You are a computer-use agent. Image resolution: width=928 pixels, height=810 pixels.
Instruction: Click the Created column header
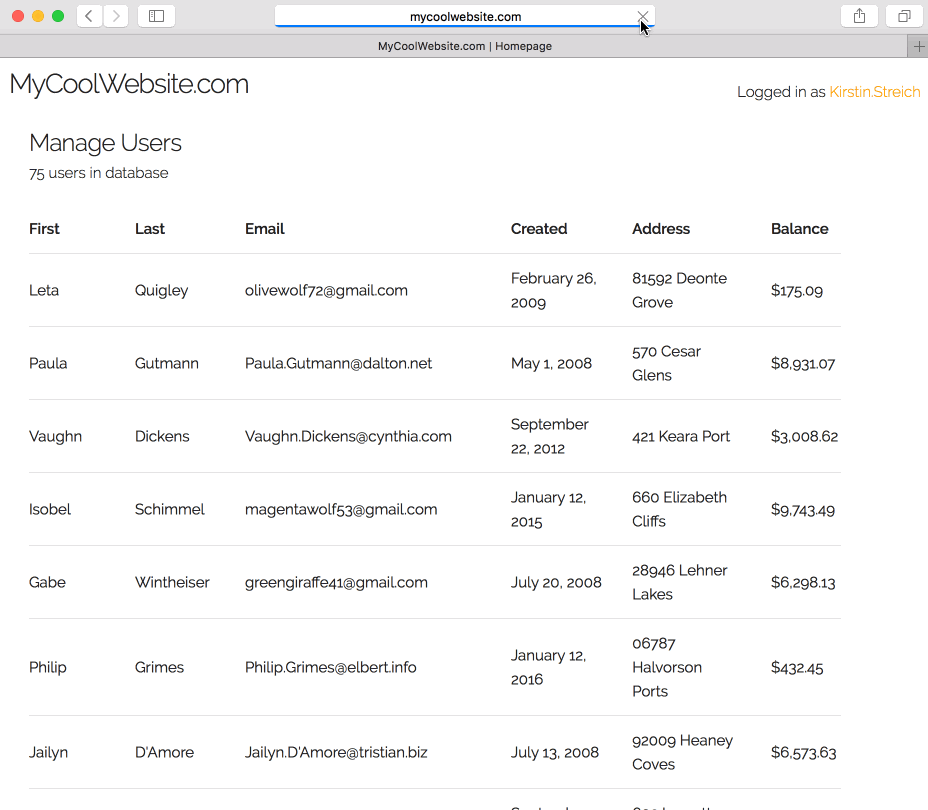point(539,229)
